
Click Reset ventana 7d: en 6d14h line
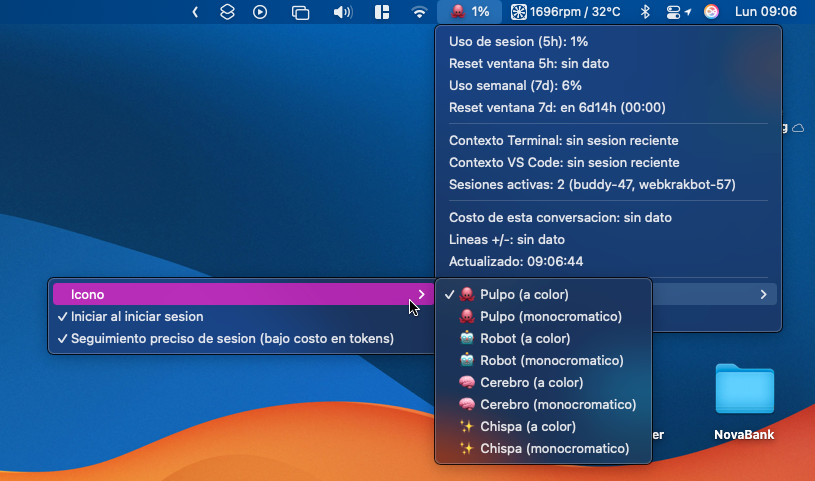pyautogui.click(x=557, y=108)
